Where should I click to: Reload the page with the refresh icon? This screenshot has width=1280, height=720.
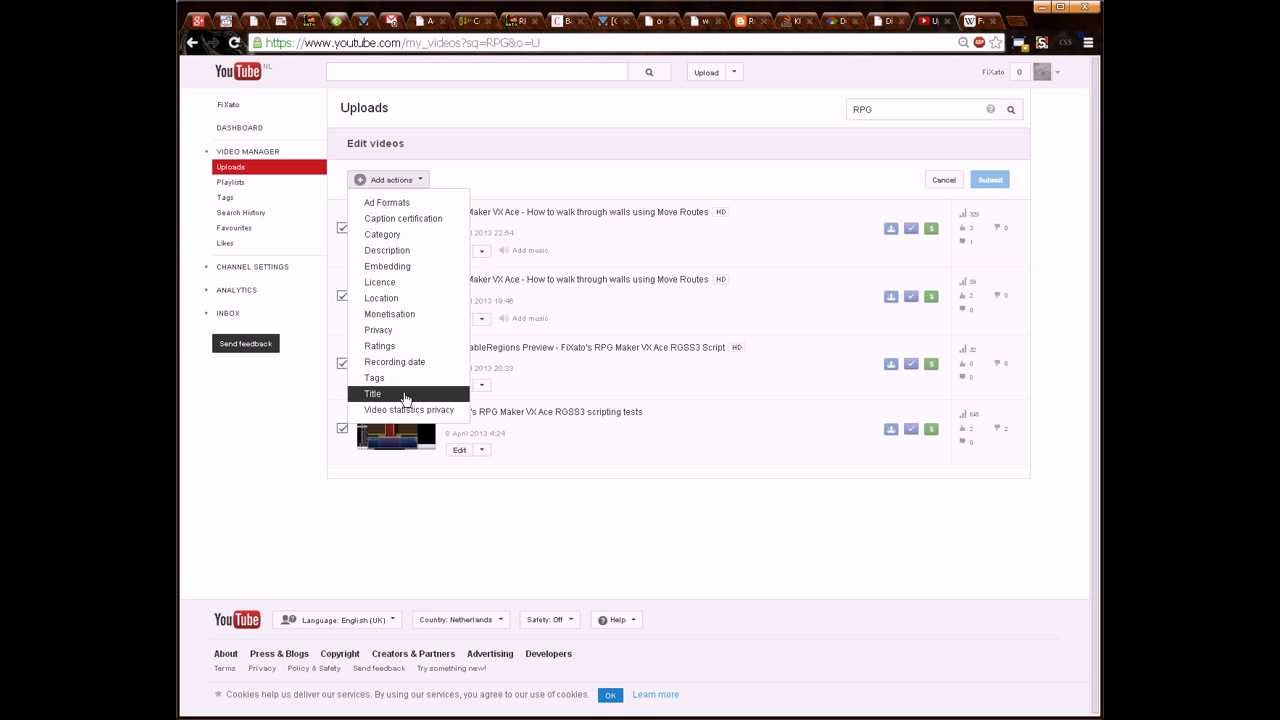234,42
